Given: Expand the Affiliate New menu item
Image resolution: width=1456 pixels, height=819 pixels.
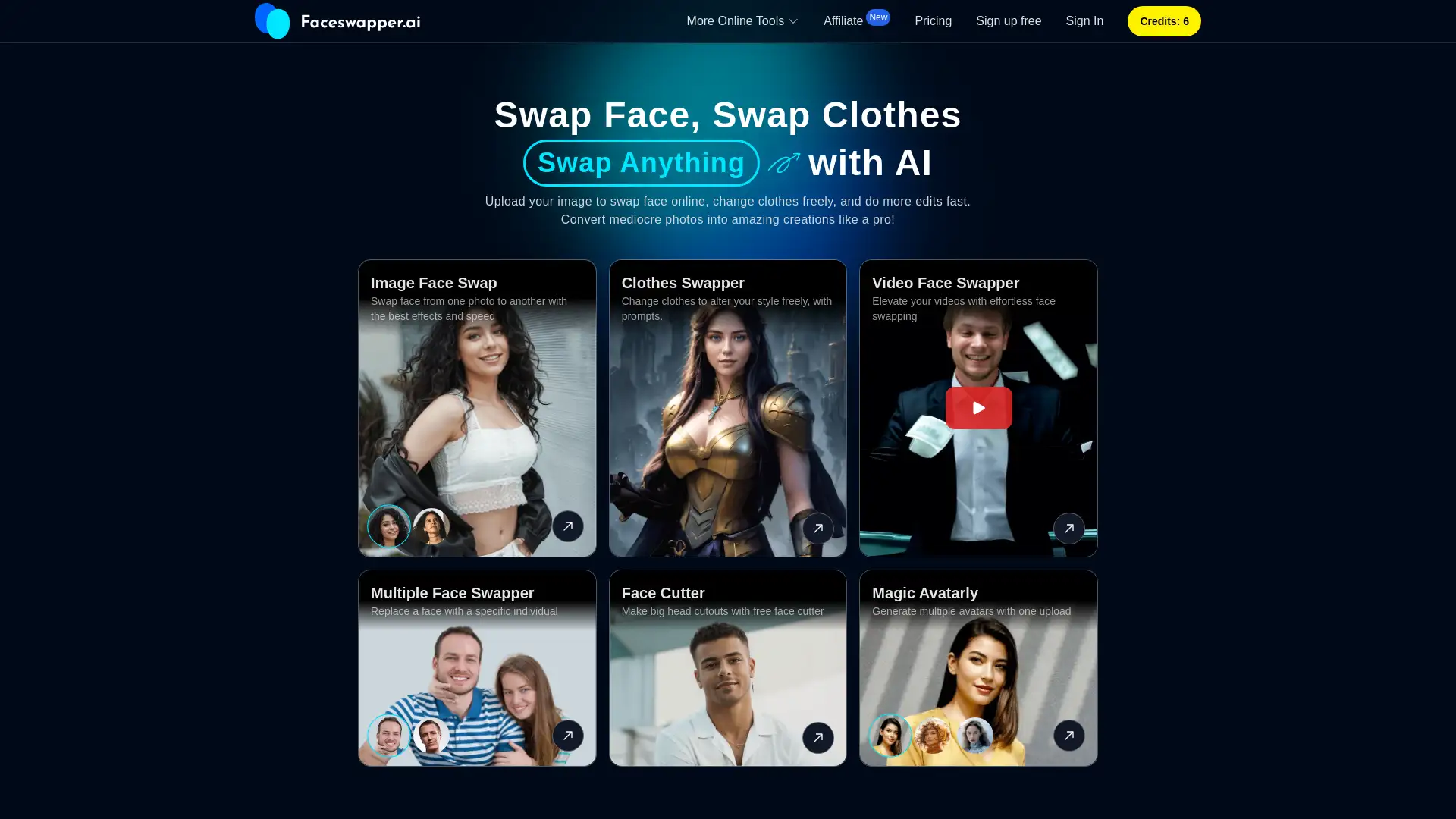Looking at the screenshot, I should 855,21.
